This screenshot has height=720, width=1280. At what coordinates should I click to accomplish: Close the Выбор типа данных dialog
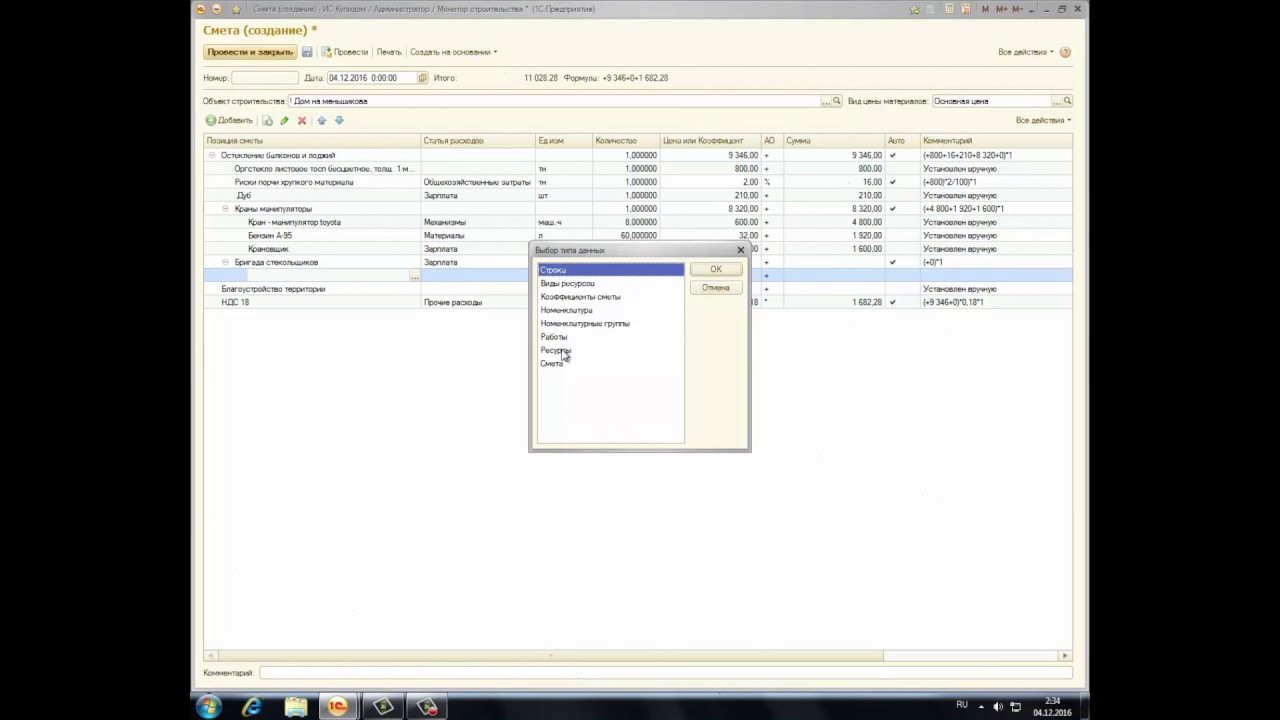pos(741,250)
